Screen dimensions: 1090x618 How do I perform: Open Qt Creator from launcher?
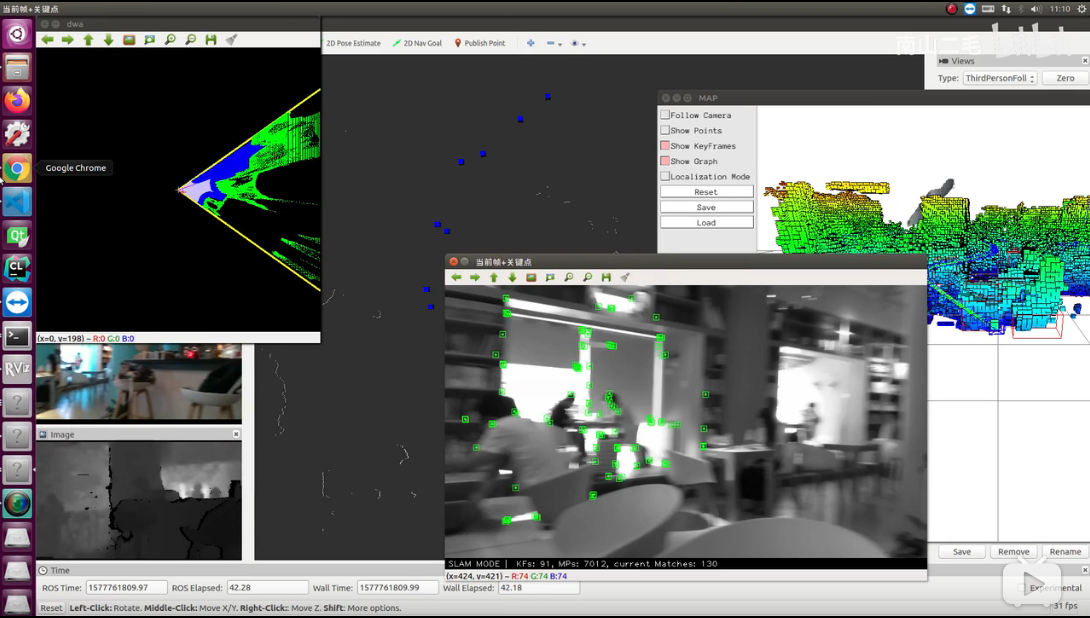tap(17, 236)
